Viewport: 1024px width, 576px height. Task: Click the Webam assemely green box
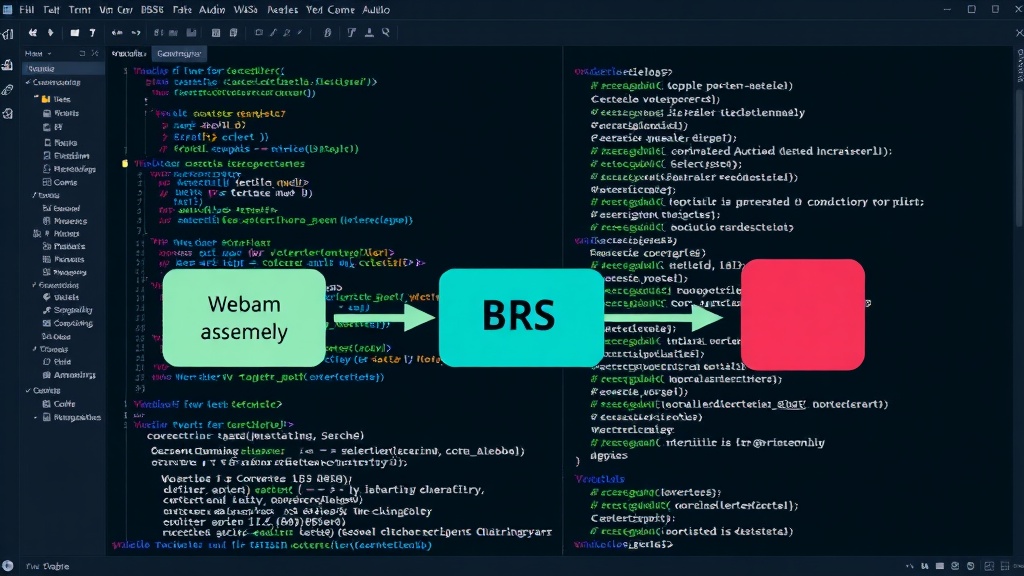tap(244, 318)
